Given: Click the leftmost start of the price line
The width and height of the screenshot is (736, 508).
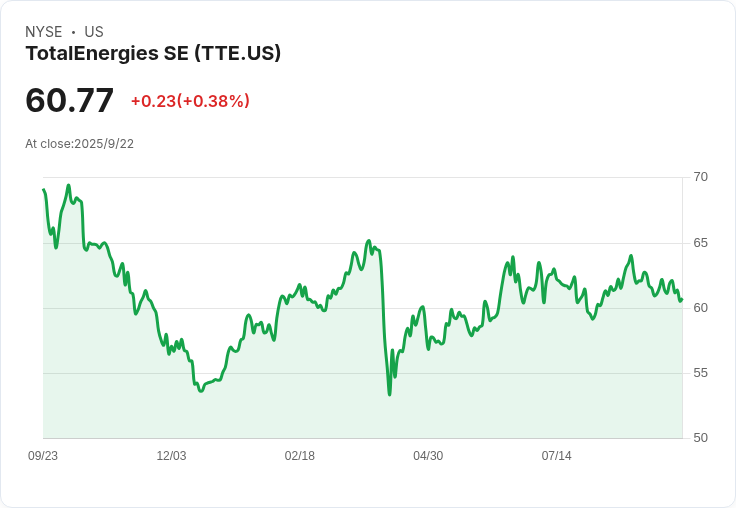Looking at the screenshot, I should [x=43, y=190].
